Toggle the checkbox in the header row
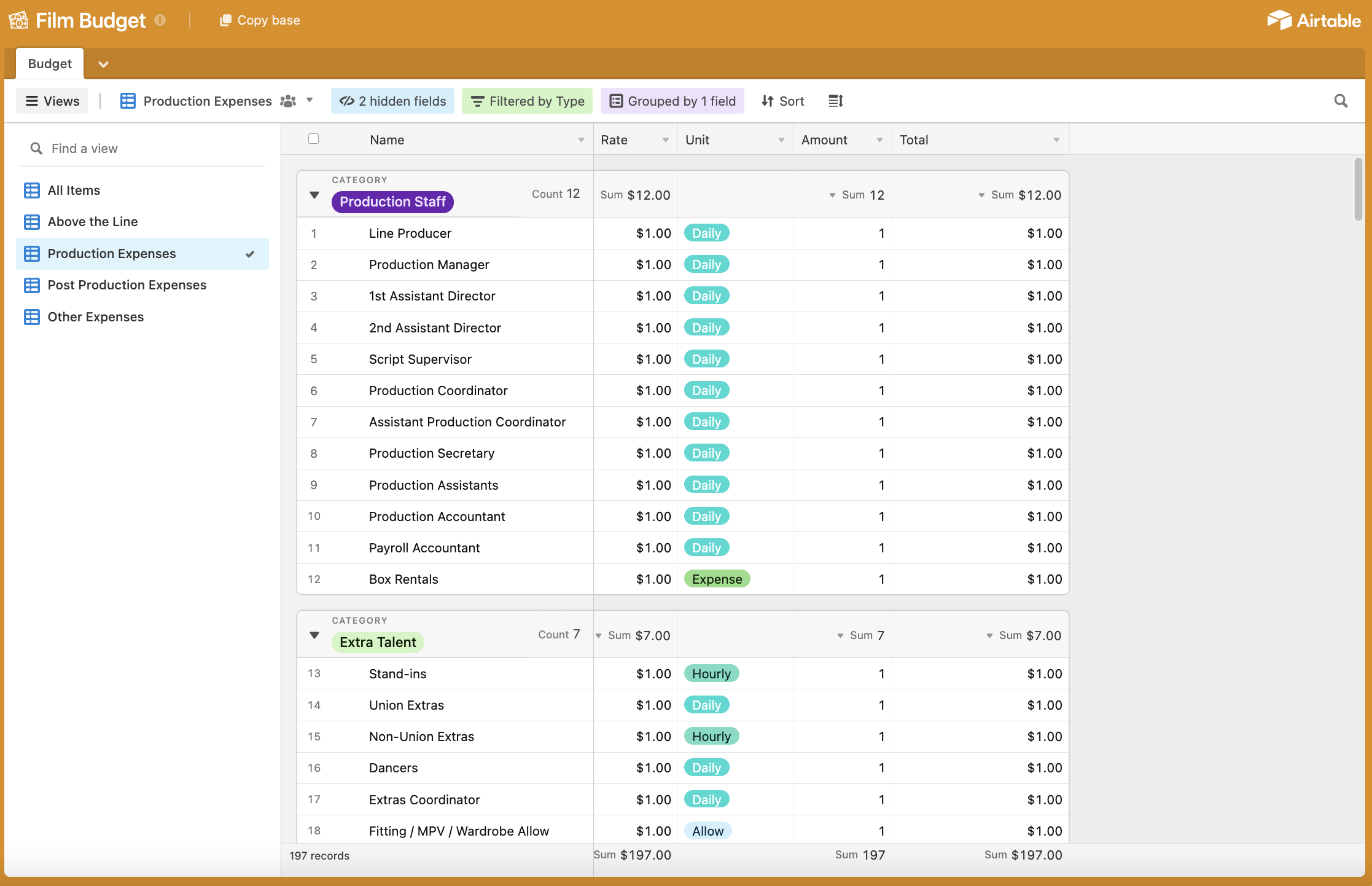The image size is (1372, 886). pyautogui.click(x=313, y=139)
